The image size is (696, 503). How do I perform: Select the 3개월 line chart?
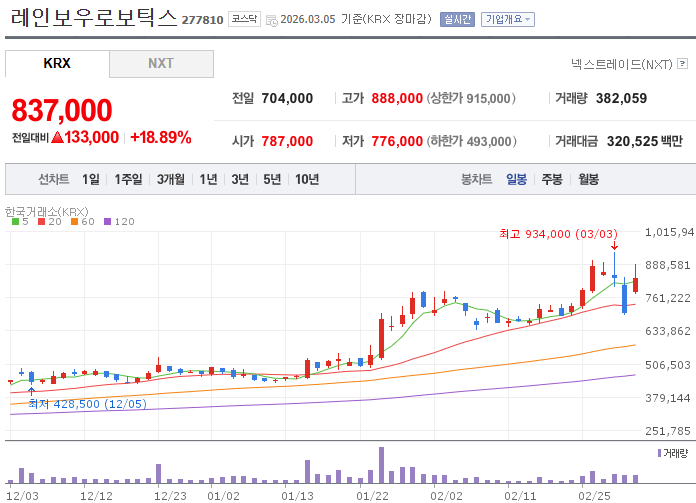pos(171,179)
